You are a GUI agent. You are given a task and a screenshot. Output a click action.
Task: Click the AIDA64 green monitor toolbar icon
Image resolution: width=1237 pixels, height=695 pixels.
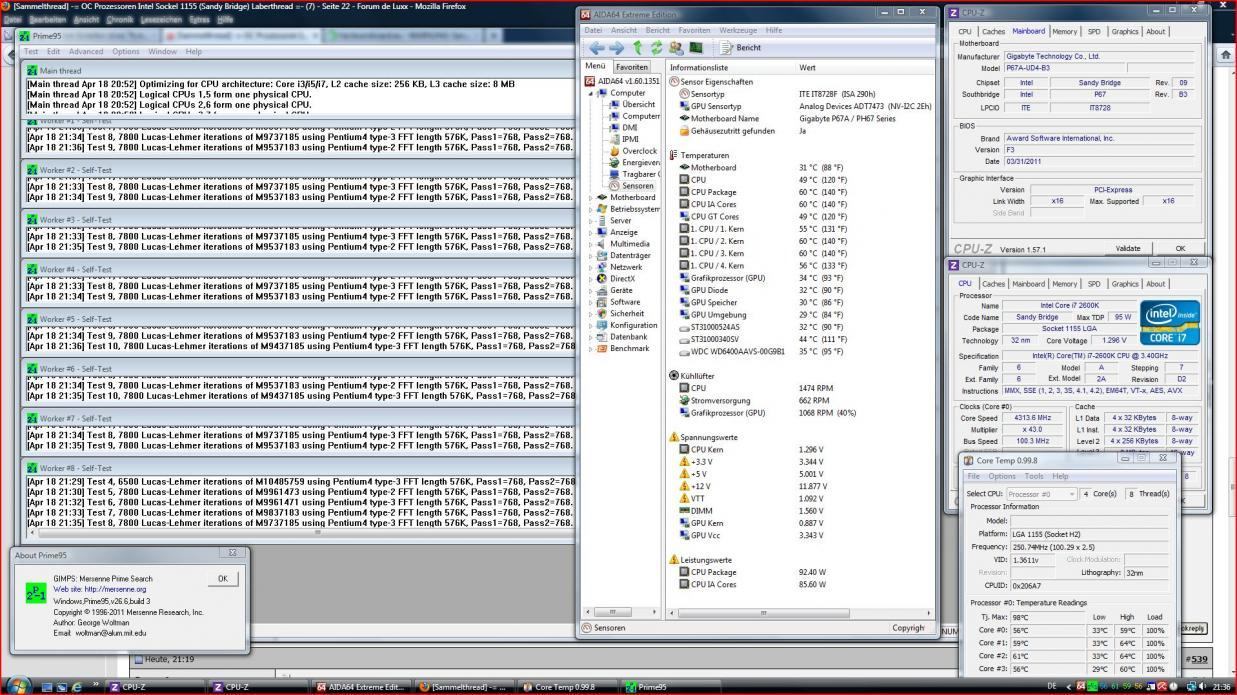pos(696,47)
